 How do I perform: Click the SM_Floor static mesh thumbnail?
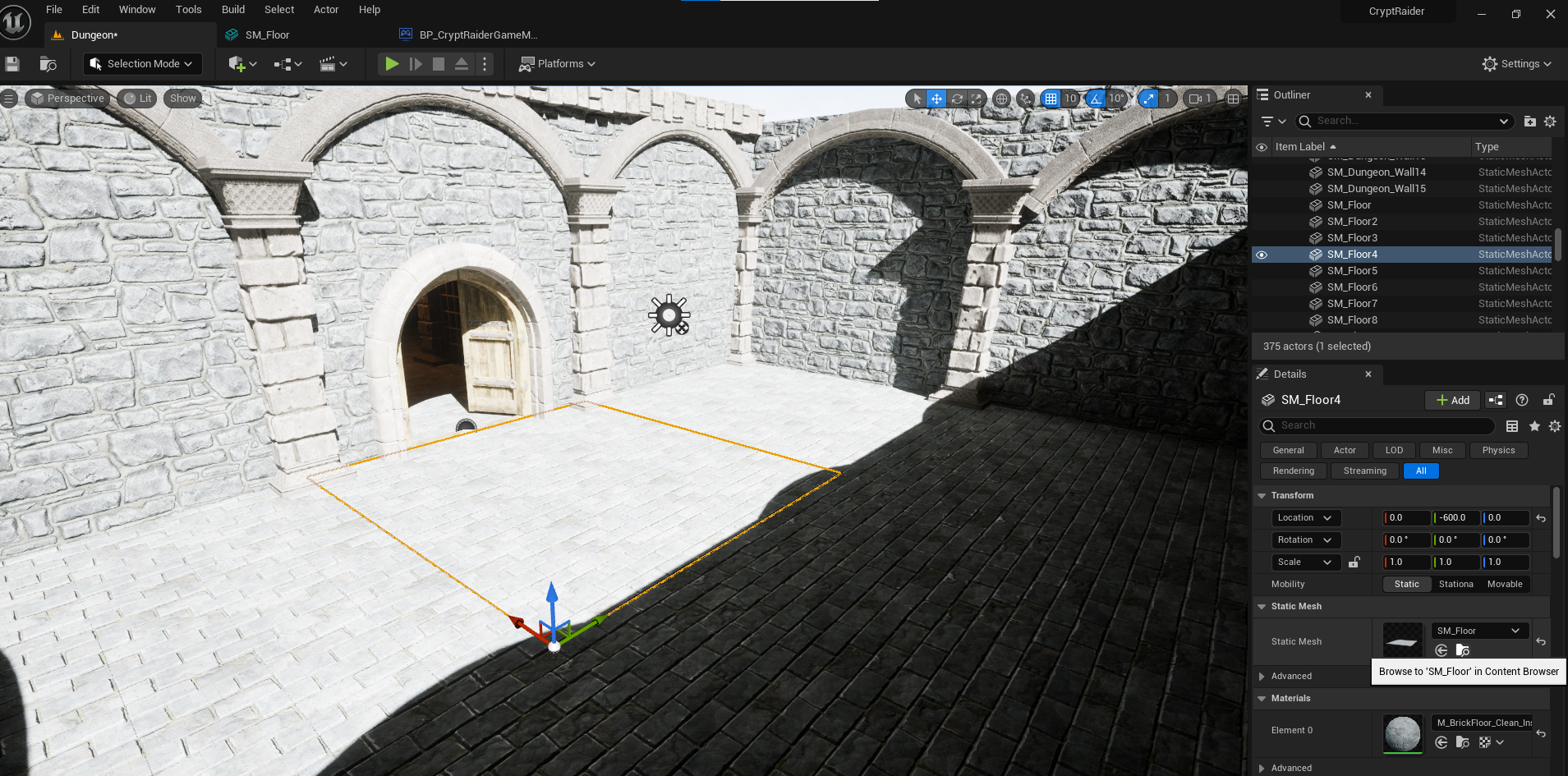tap(1403, 641)
